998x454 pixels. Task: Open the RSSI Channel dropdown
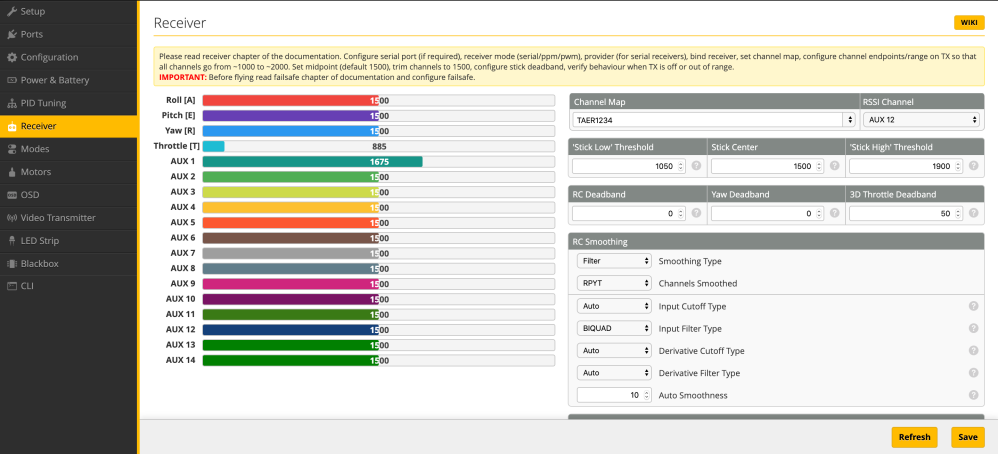[920, 120]
